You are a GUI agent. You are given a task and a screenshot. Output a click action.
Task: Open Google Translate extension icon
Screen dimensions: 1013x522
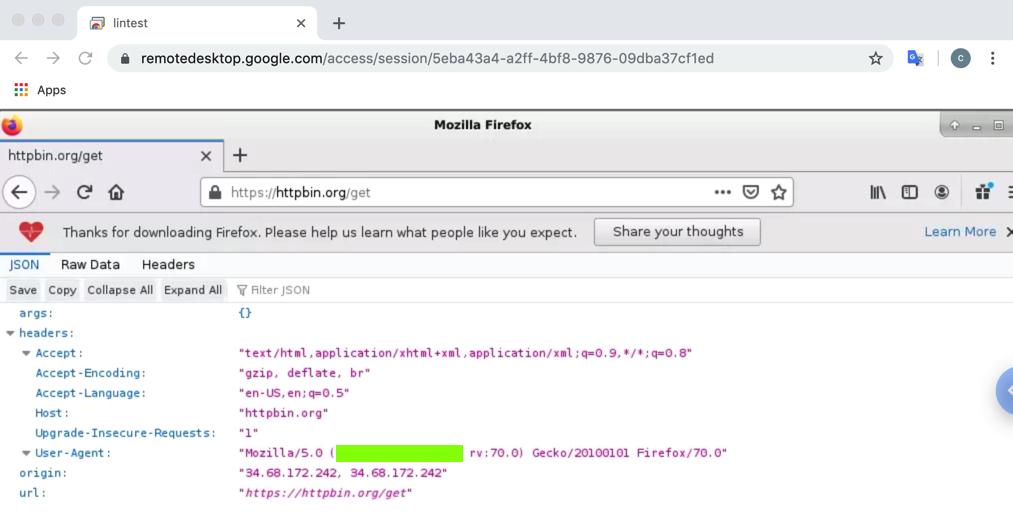pos(915,58)
